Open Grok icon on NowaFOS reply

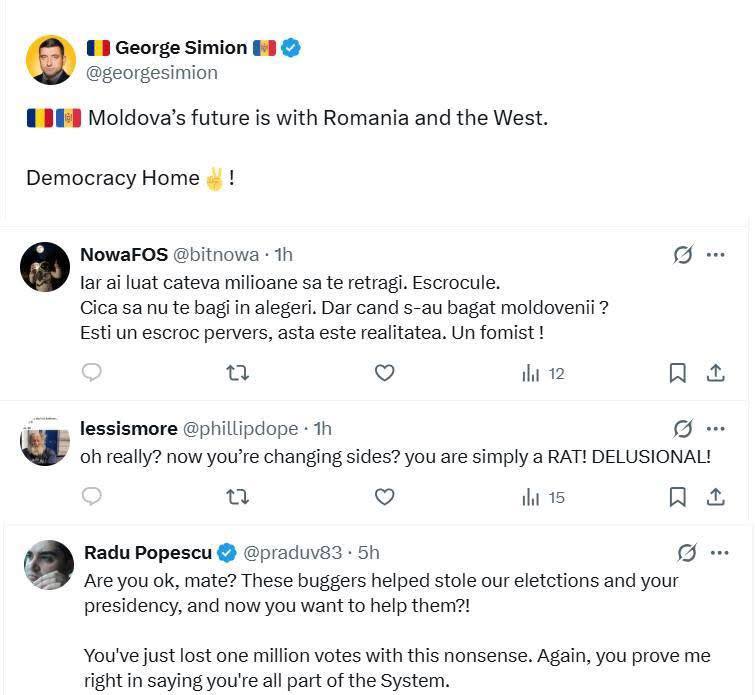683,255
